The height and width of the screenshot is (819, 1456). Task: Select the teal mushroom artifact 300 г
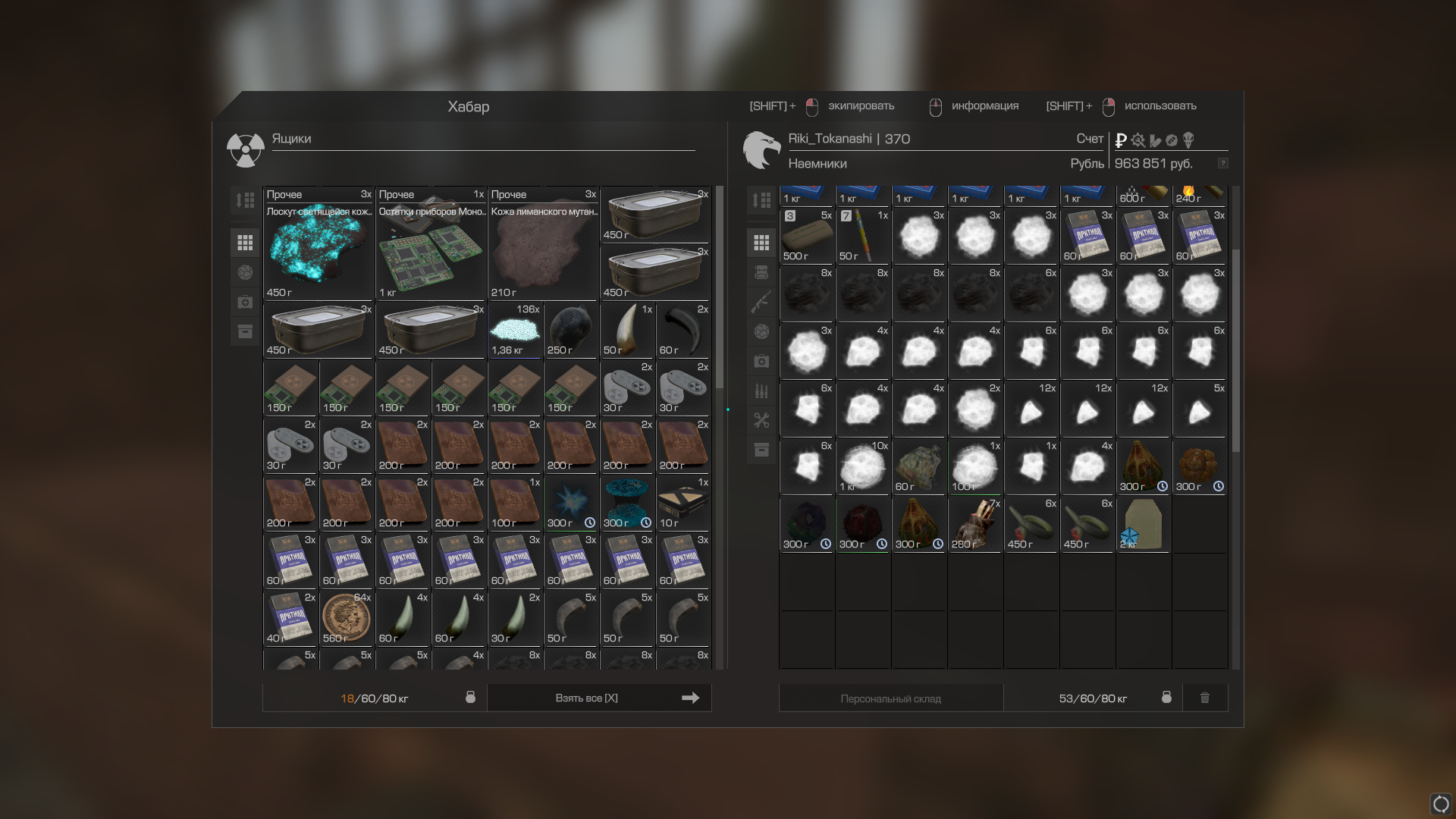click(628, 503)
